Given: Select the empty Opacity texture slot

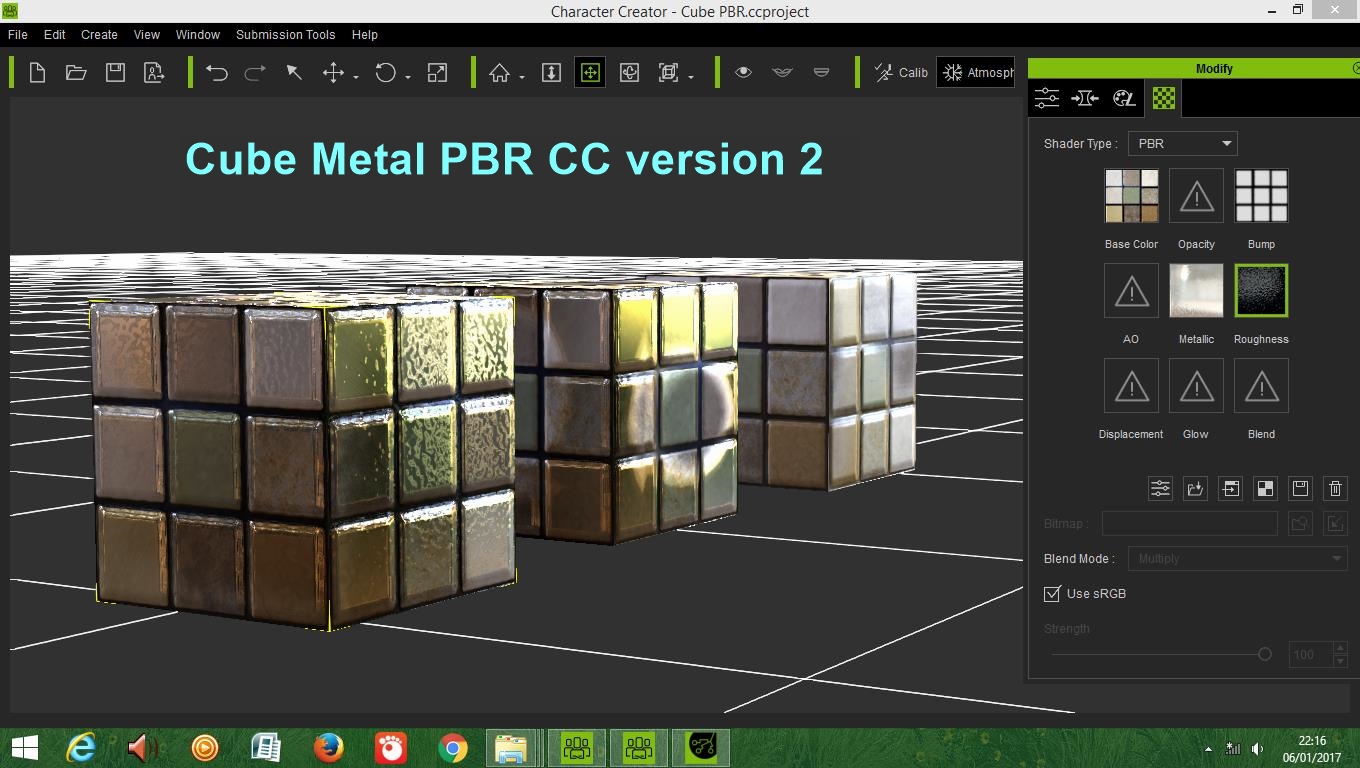Looking at the screenshot, I should pos(1196,196).
